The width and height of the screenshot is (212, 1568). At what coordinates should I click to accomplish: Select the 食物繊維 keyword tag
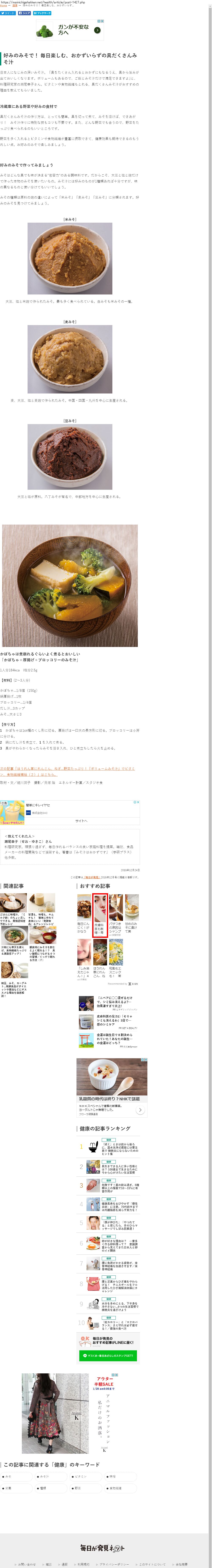click(120, 1488)
